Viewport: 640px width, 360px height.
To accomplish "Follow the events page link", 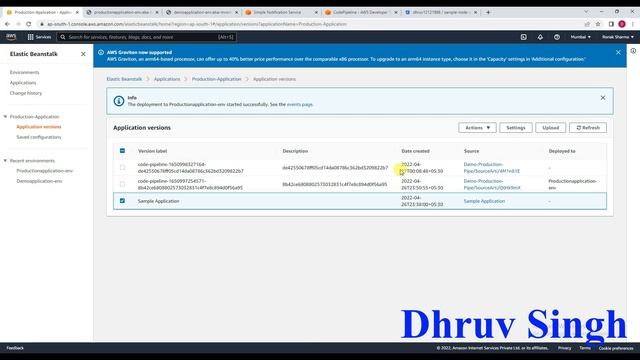I will click(x=300, y=104).
